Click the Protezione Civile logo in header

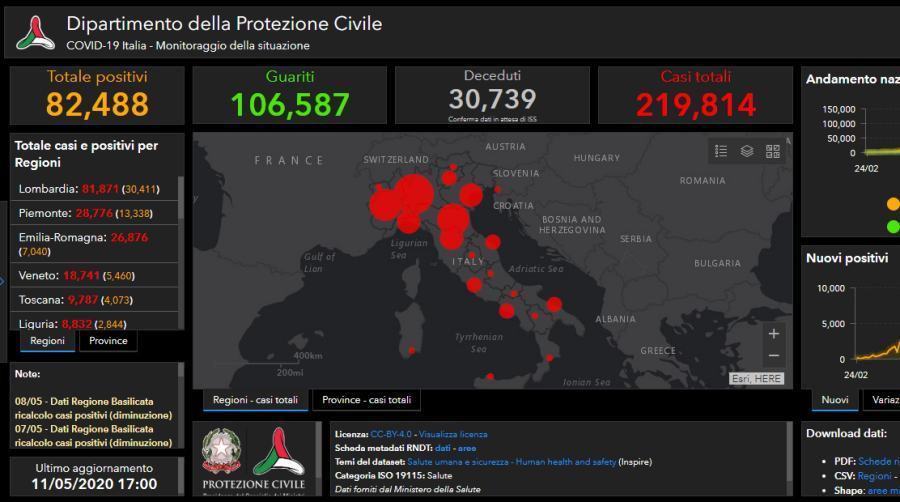pos(36,33)
